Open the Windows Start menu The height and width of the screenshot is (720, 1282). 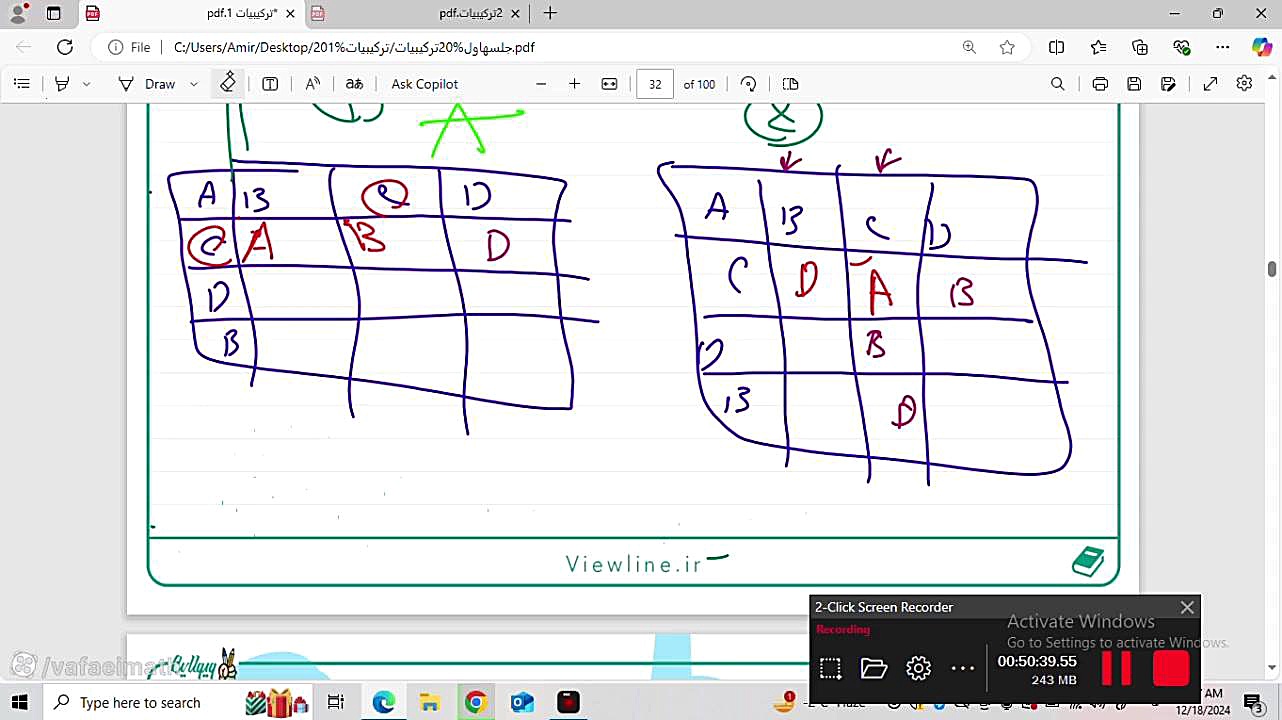(x=19, y=702)
